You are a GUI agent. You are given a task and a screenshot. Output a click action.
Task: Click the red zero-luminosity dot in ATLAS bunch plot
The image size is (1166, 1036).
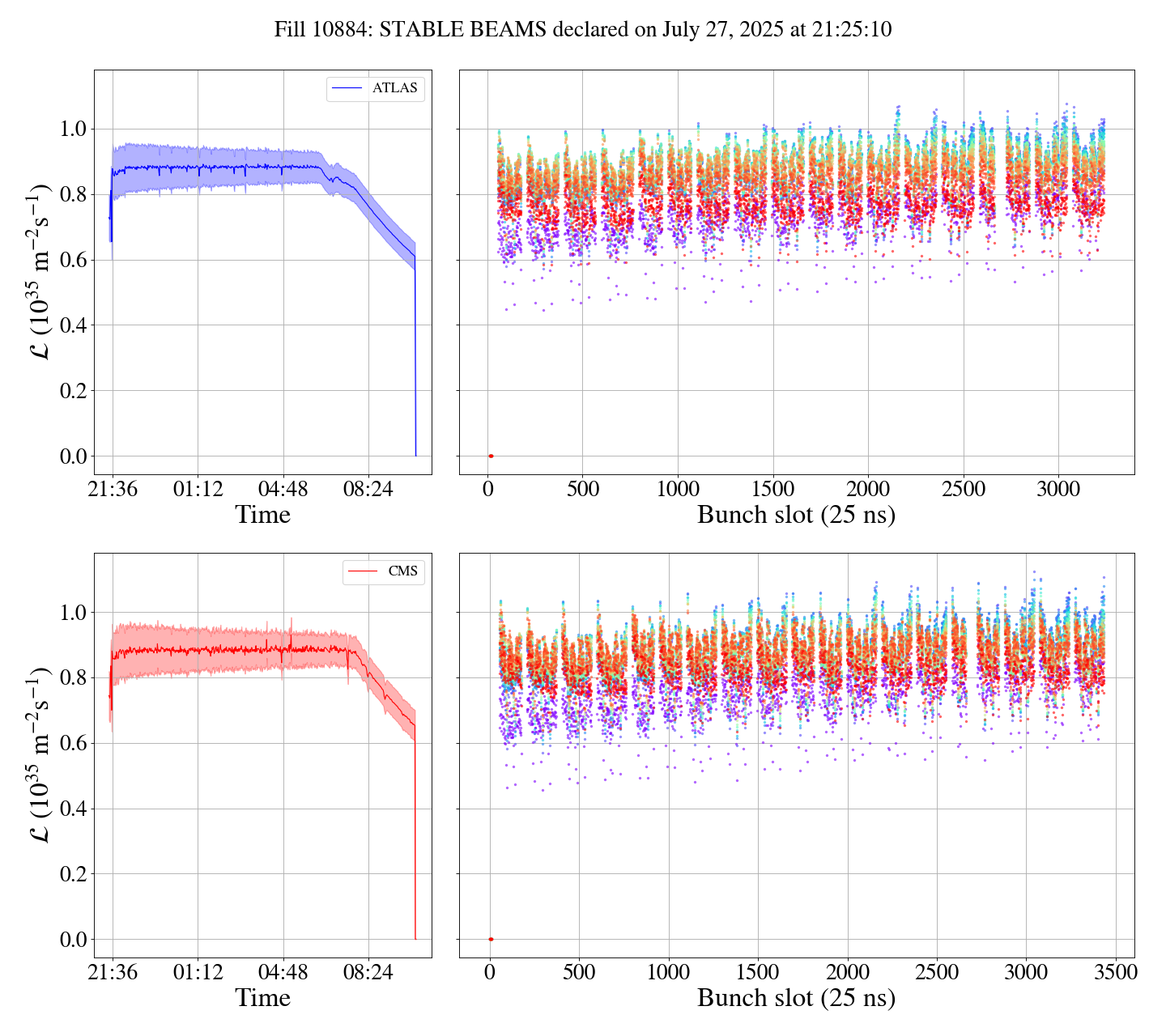coord(491,456)
